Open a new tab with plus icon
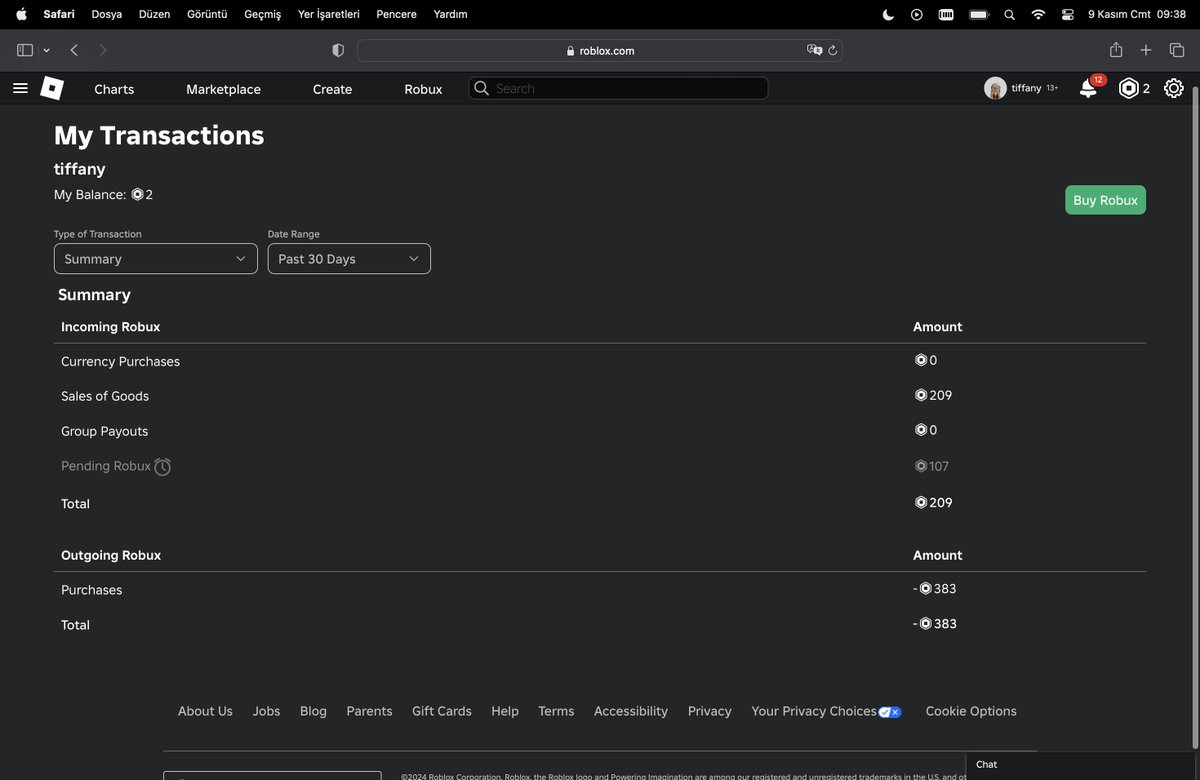This screenshot has height=780, width=1200. point(1146,50)
